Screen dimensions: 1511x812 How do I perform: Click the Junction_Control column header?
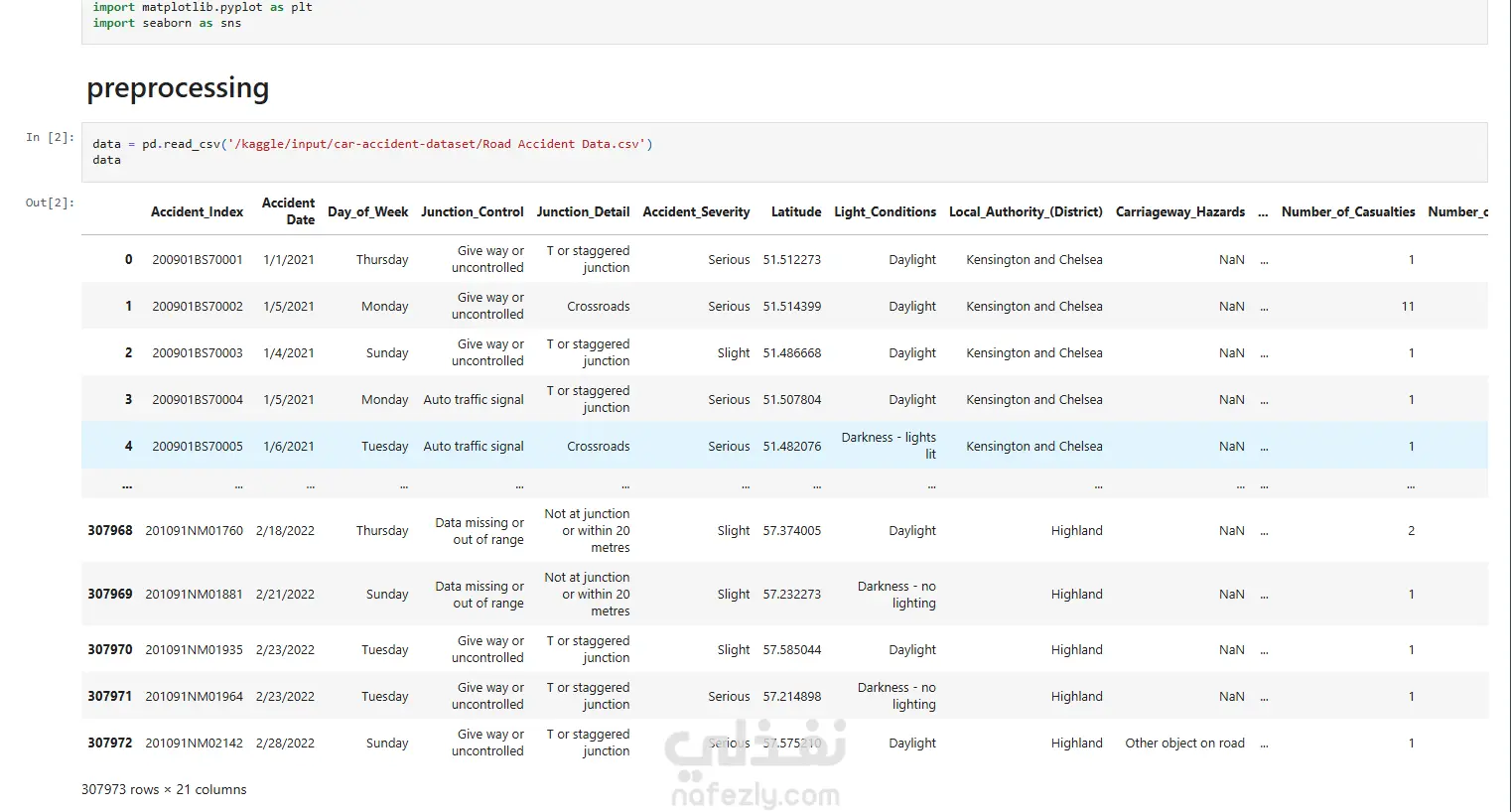pos(472,211)
